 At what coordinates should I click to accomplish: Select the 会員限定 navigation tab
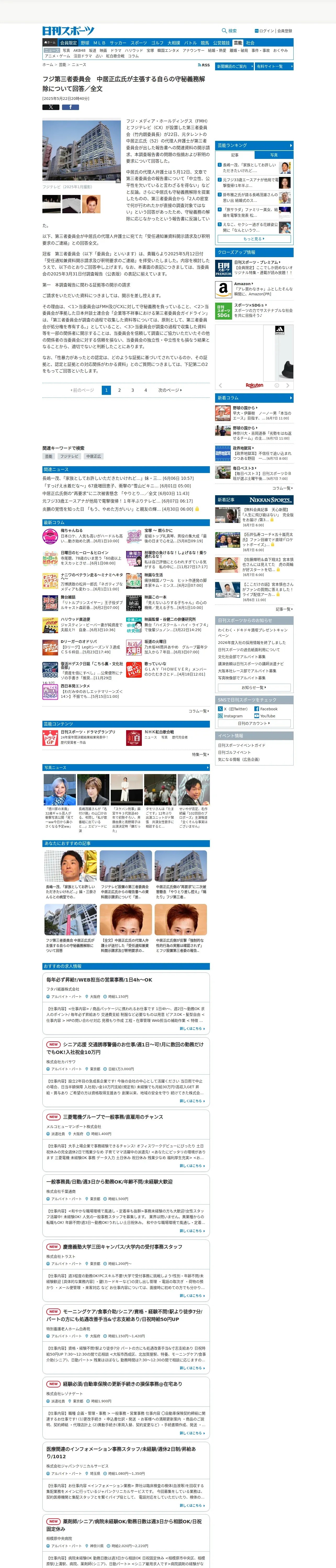tap(68, 43)
